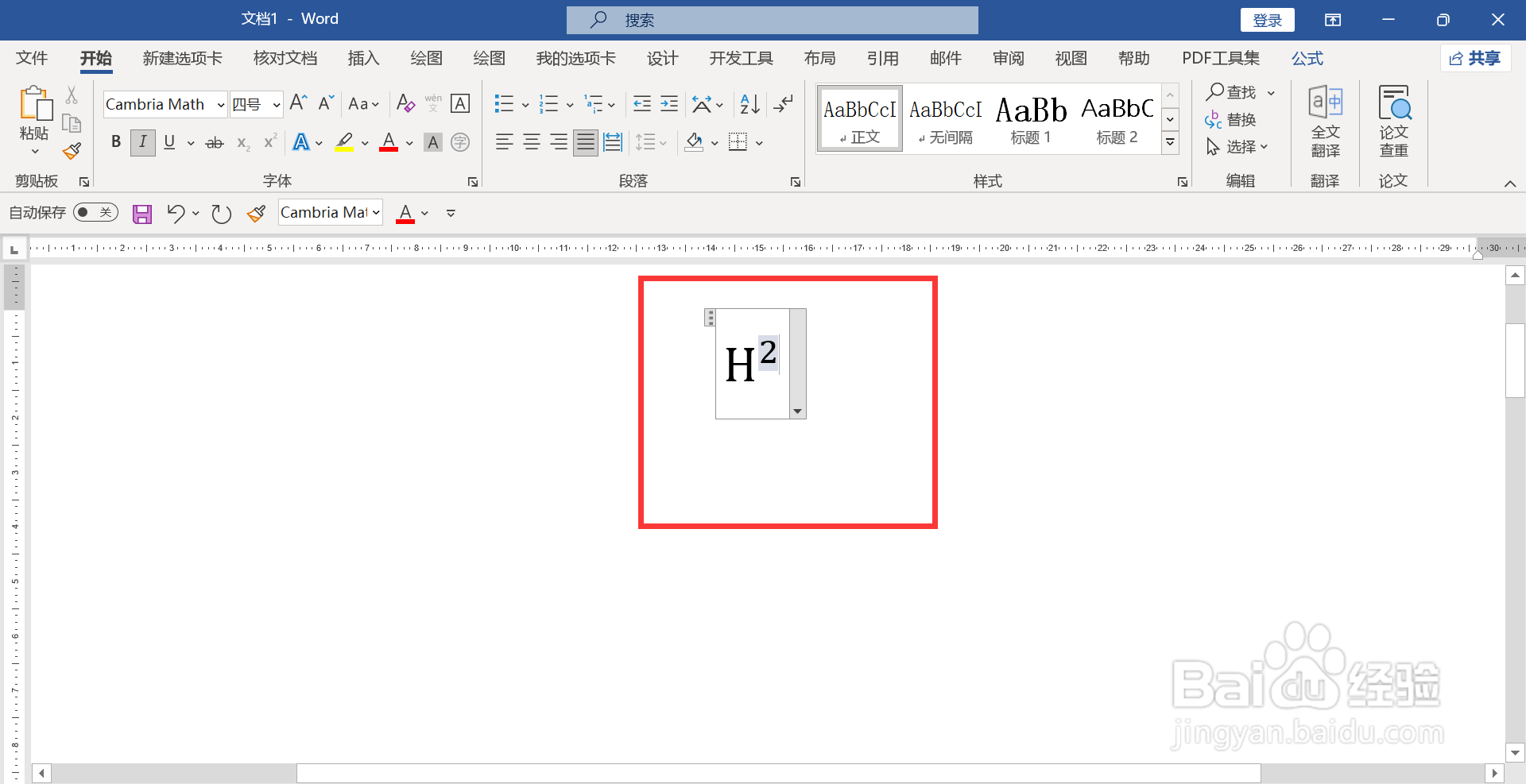Increase font size with the grow-font icon
Image resolution: width=1526 pixels, height=784 pixels.
click(x=299, y=103)
